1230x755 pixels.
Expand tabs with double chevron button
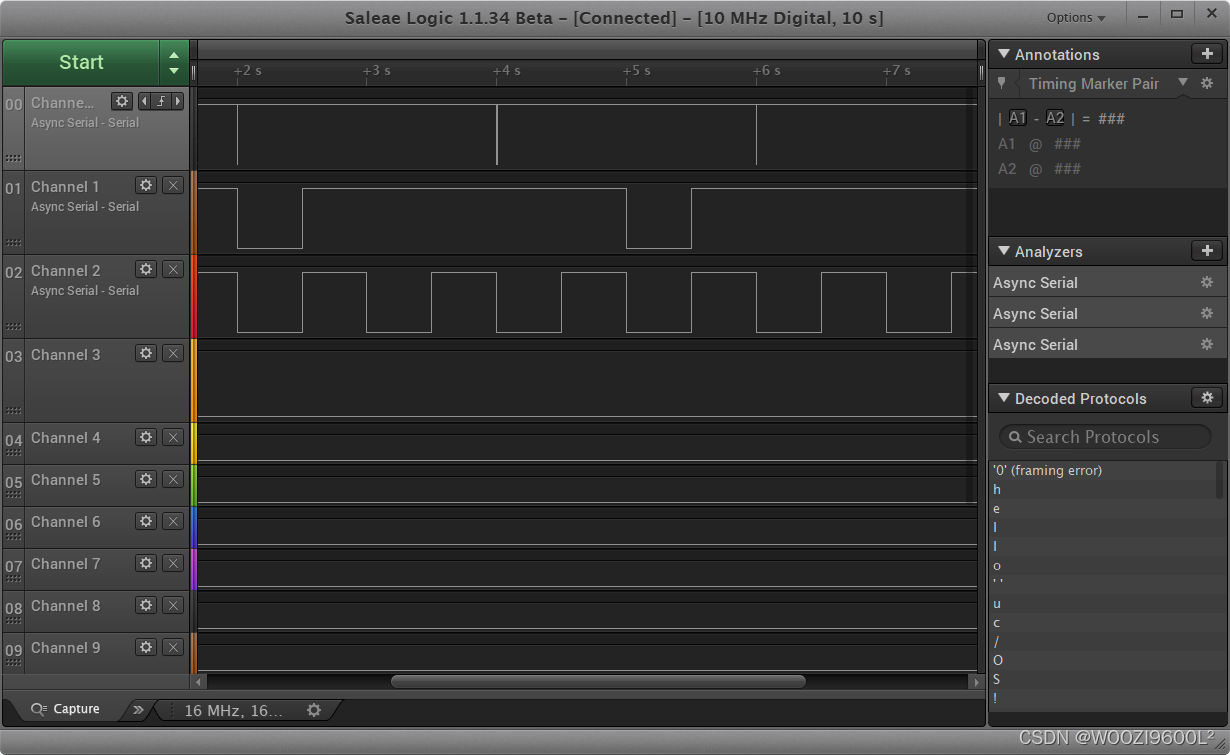(x=138, y=710)
